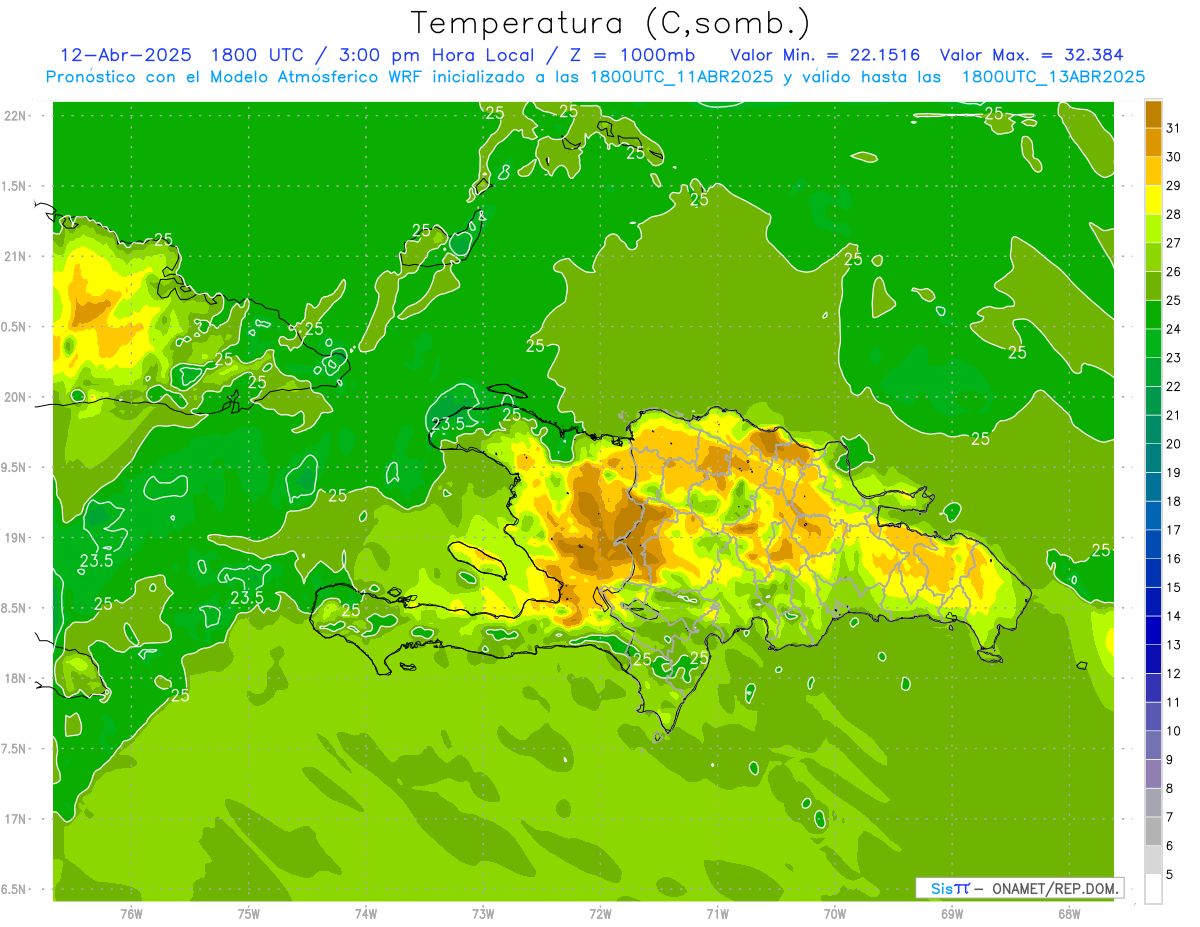Click the "71W" longitude axis label
Viewport: 1200px width, 927px height.
[x=717, y=914]
